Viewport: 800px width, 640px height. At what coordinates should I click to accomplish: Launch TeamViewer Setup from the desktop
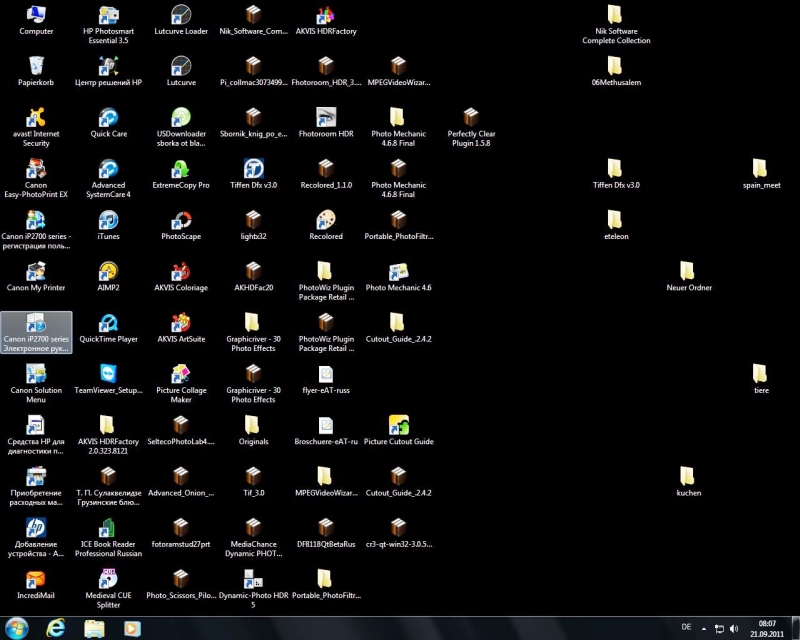(109, 375)
